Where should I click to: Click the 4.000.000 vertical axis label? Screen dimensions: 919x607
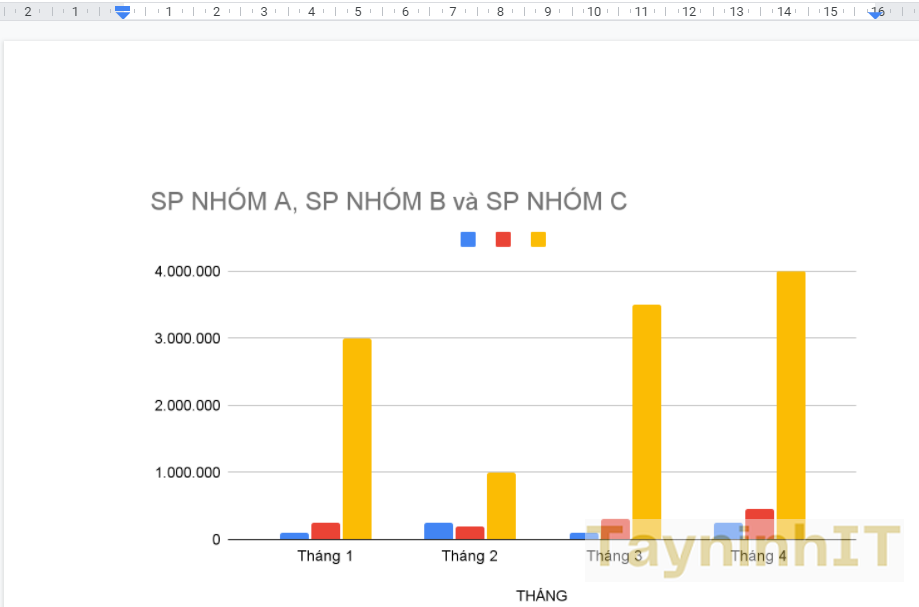click(x=188, y=271)
